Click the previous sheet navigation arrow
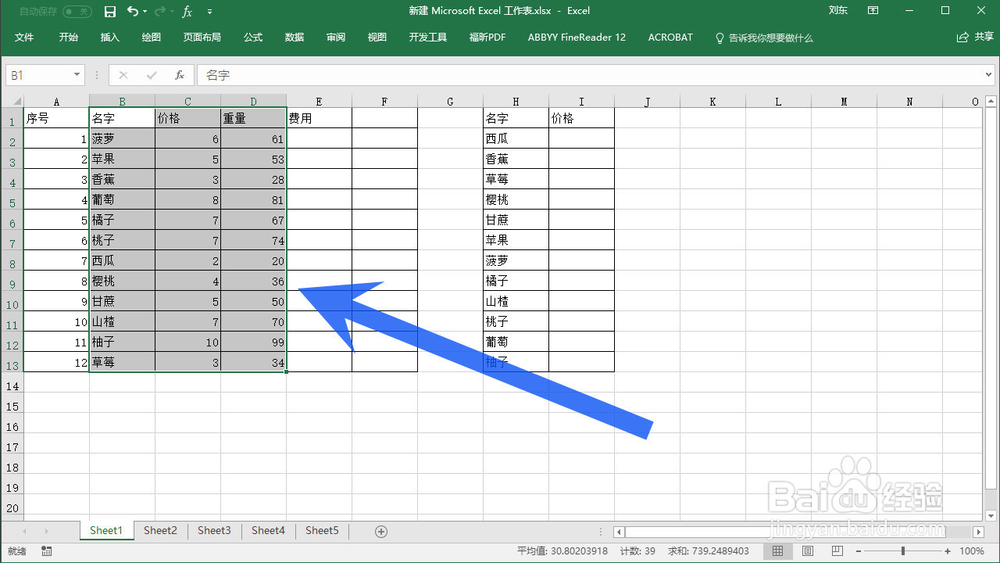Screen dimensions: 1000x563 [24, 531]
